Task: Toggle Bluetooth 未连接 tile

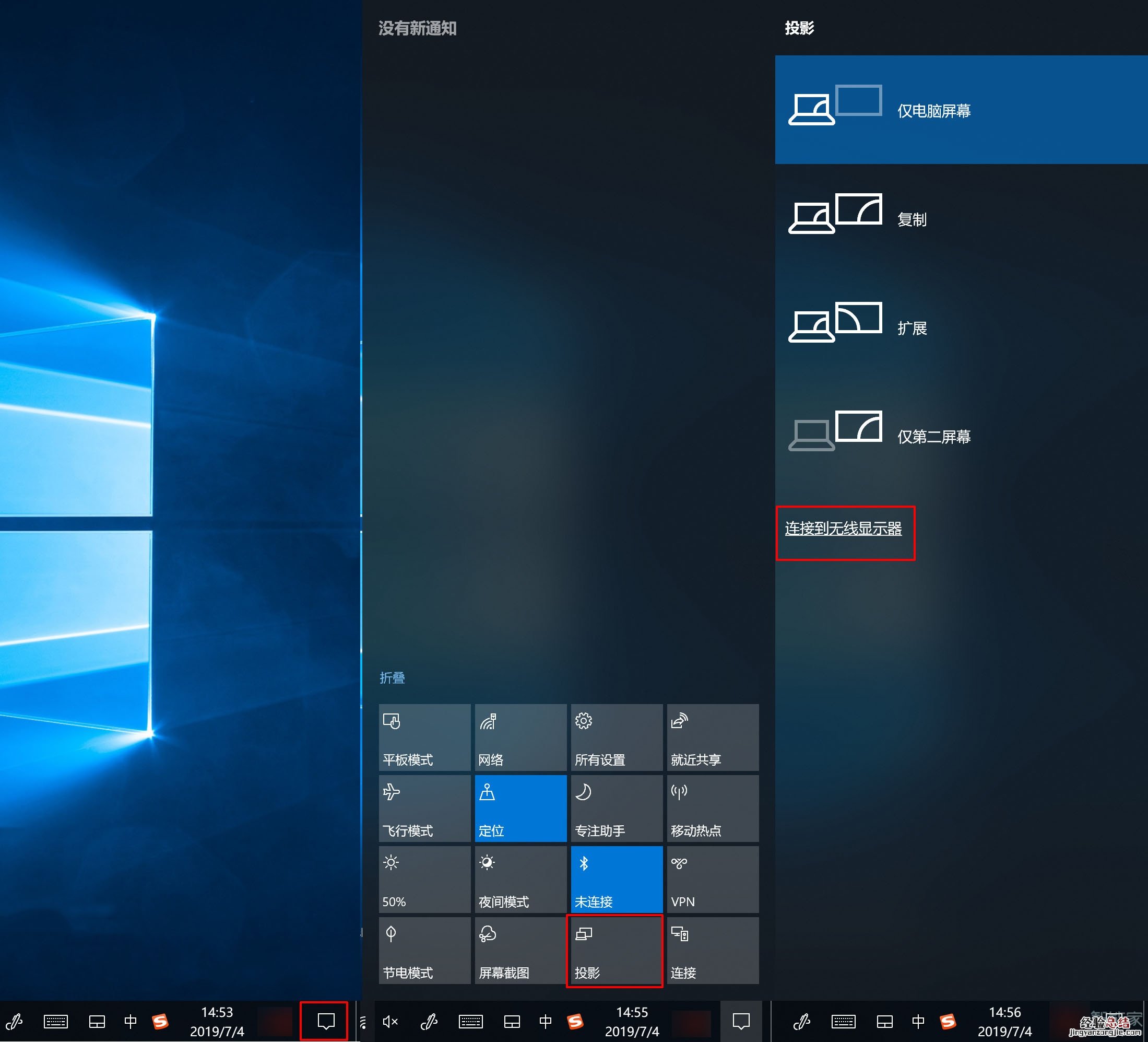Action: click(616, 879)
